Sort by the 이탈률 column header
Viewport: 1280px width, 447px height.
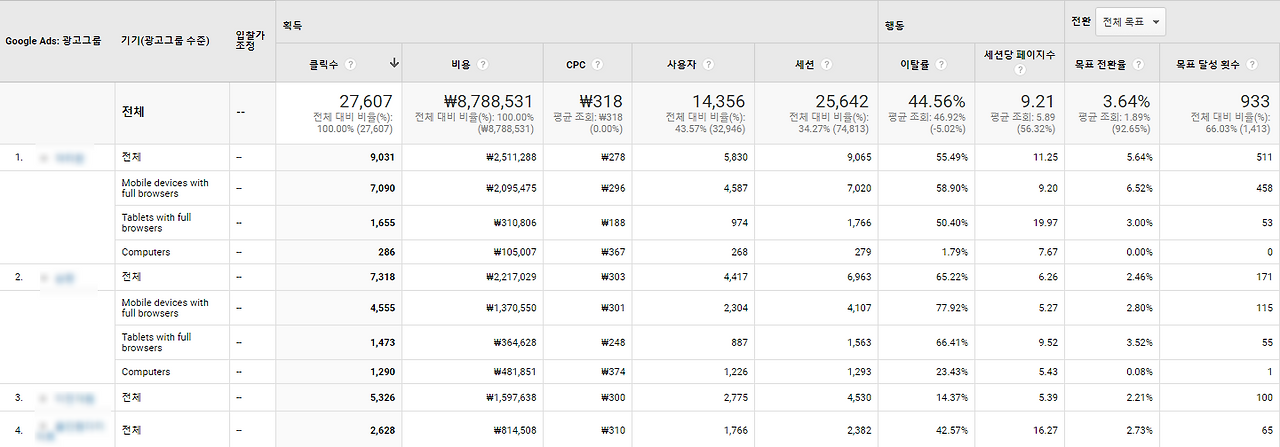(x=917, y=64)
